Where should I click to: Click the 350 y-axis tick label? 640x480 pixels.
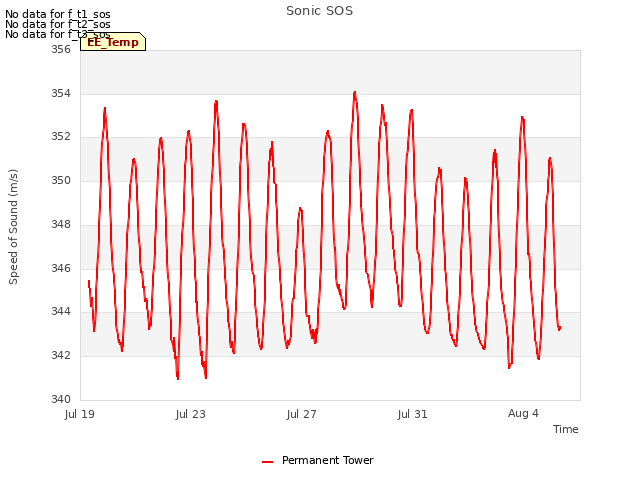61,180
